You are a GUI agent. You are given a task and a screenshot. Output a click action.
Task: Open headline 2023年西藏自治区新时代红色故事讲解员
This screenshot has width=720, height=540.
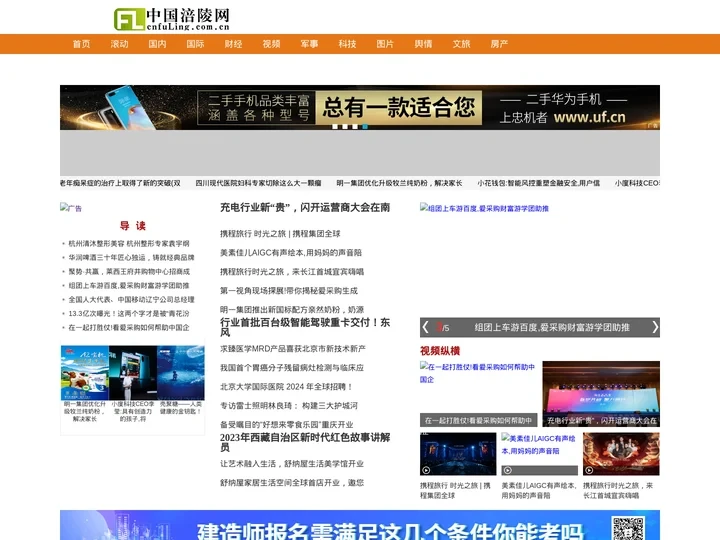point(305,442)
